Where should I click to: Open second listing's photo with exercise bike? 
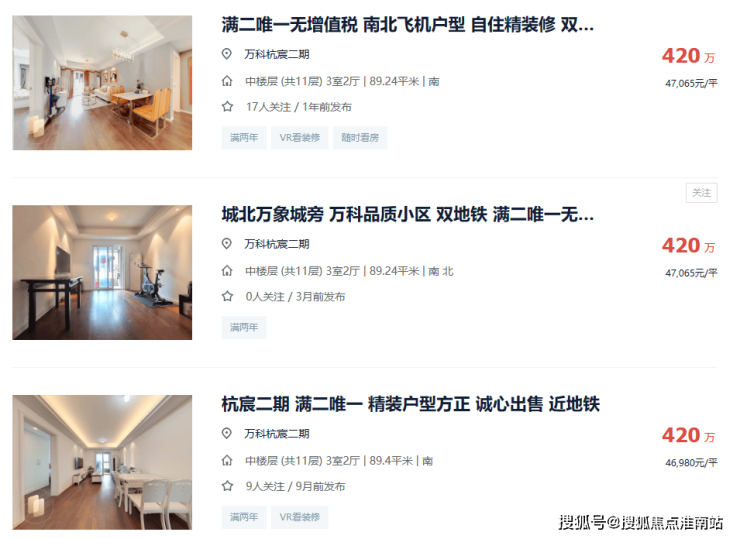pos(102,272)
